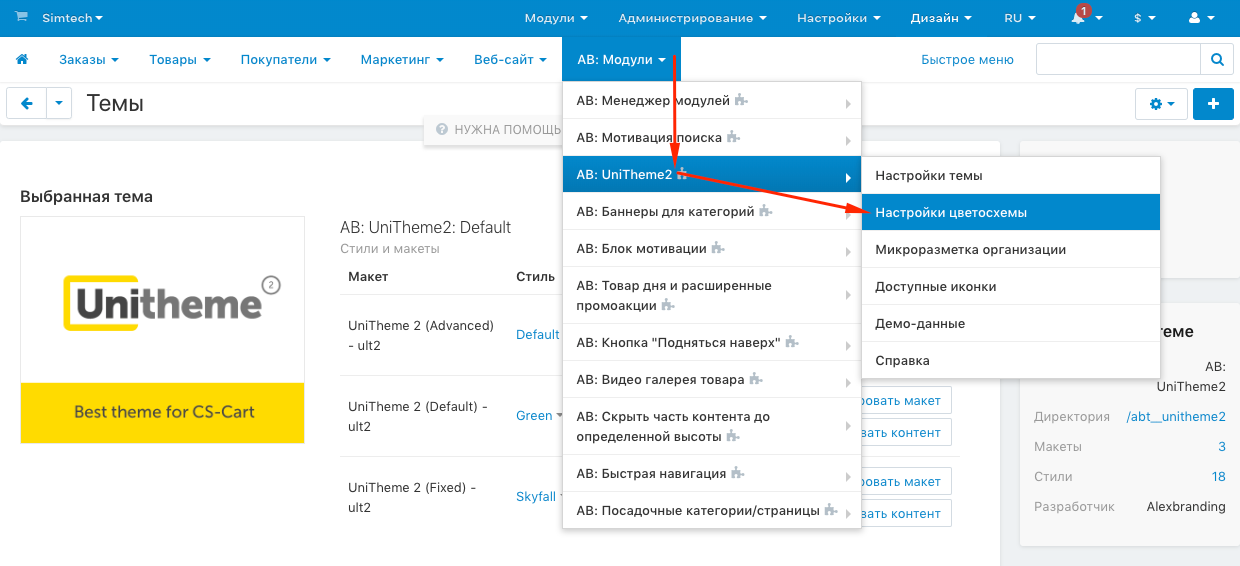This screenshot has width=1240, height=566.
Task: Open Микроразметка организации submenu entry
Action: (x=1011, y=249)
